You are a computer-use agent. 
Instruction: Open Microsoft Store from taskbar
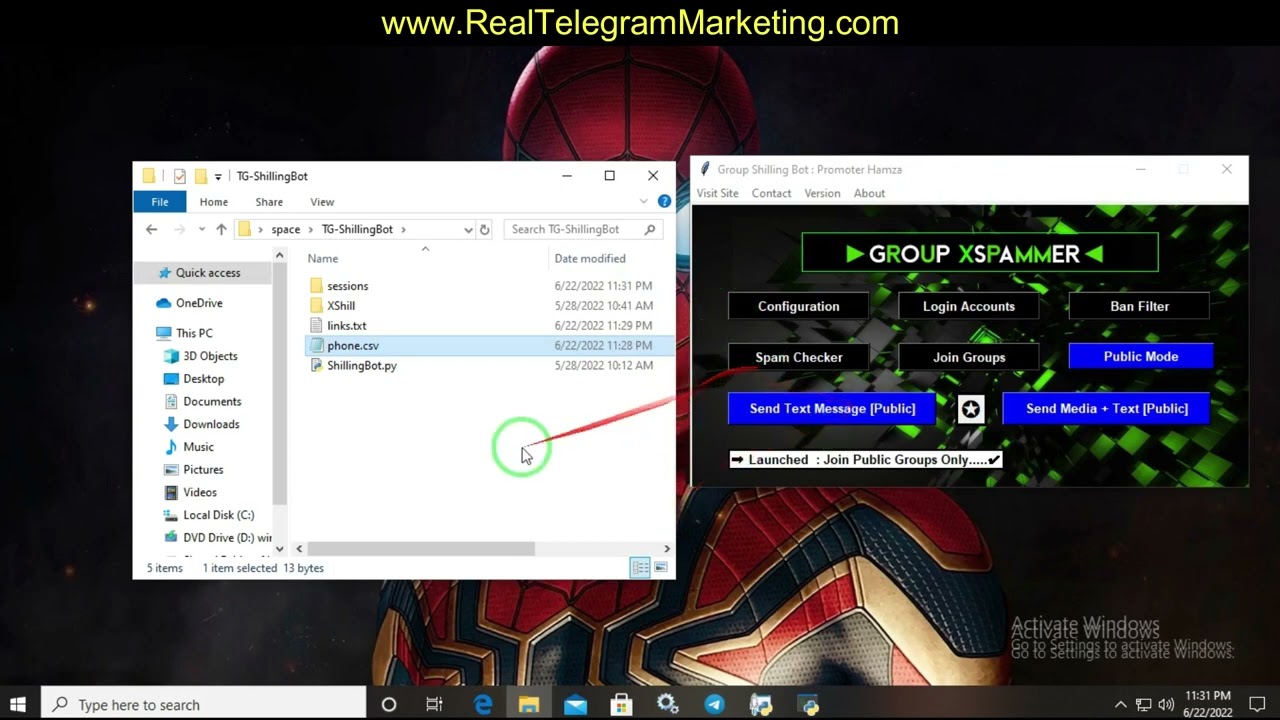click(622, 704)
